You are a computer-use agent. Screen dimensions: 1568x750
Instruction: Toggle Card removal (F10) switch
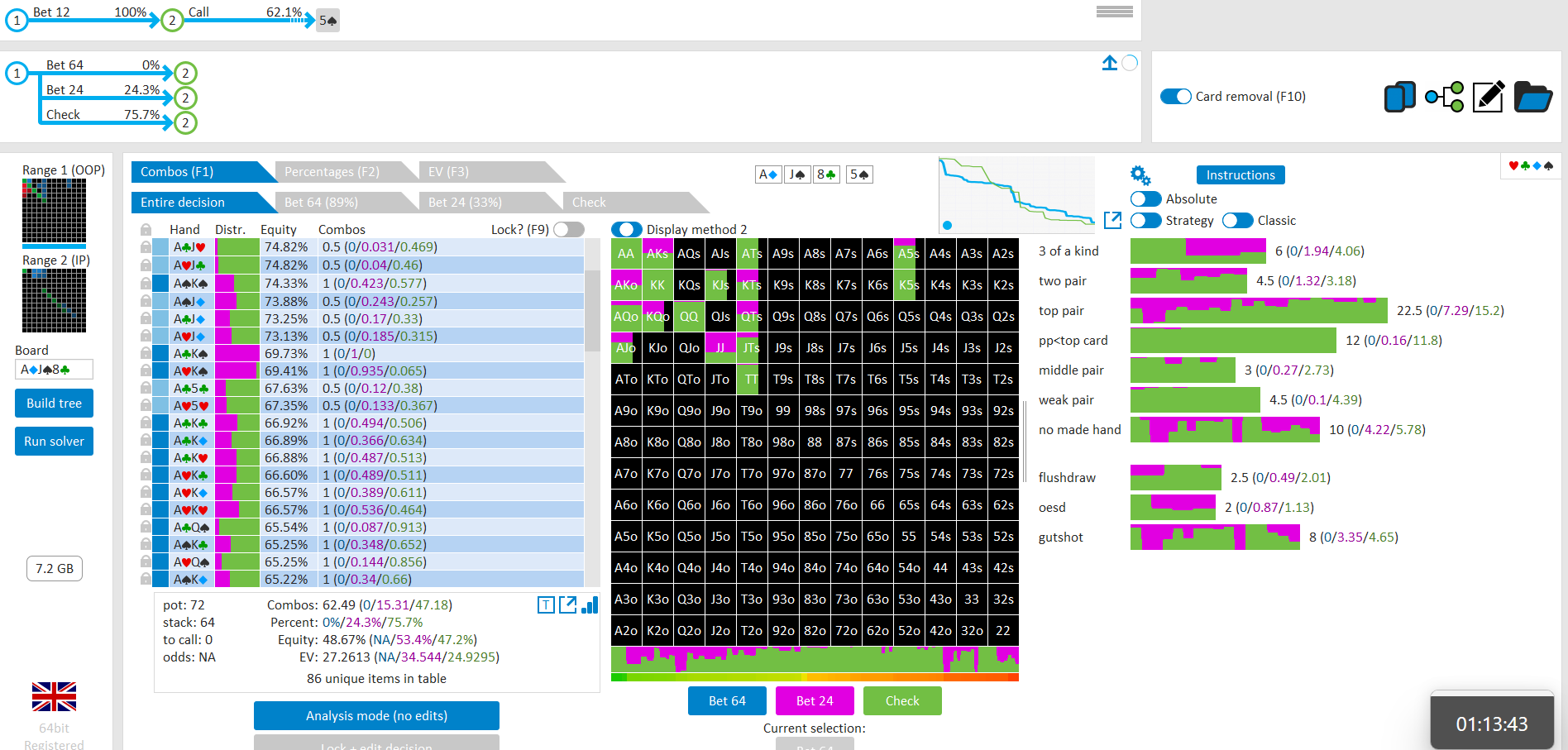click(x=1176, y=97)
